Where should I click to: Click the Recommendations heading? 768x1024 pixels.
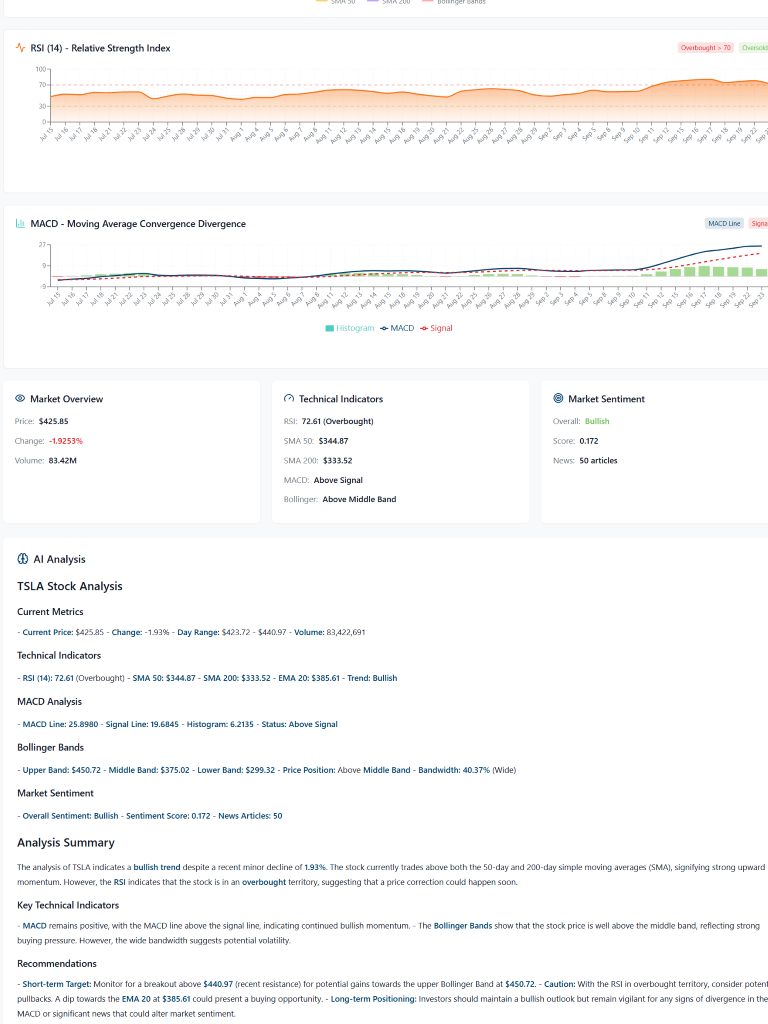(57, 963)
